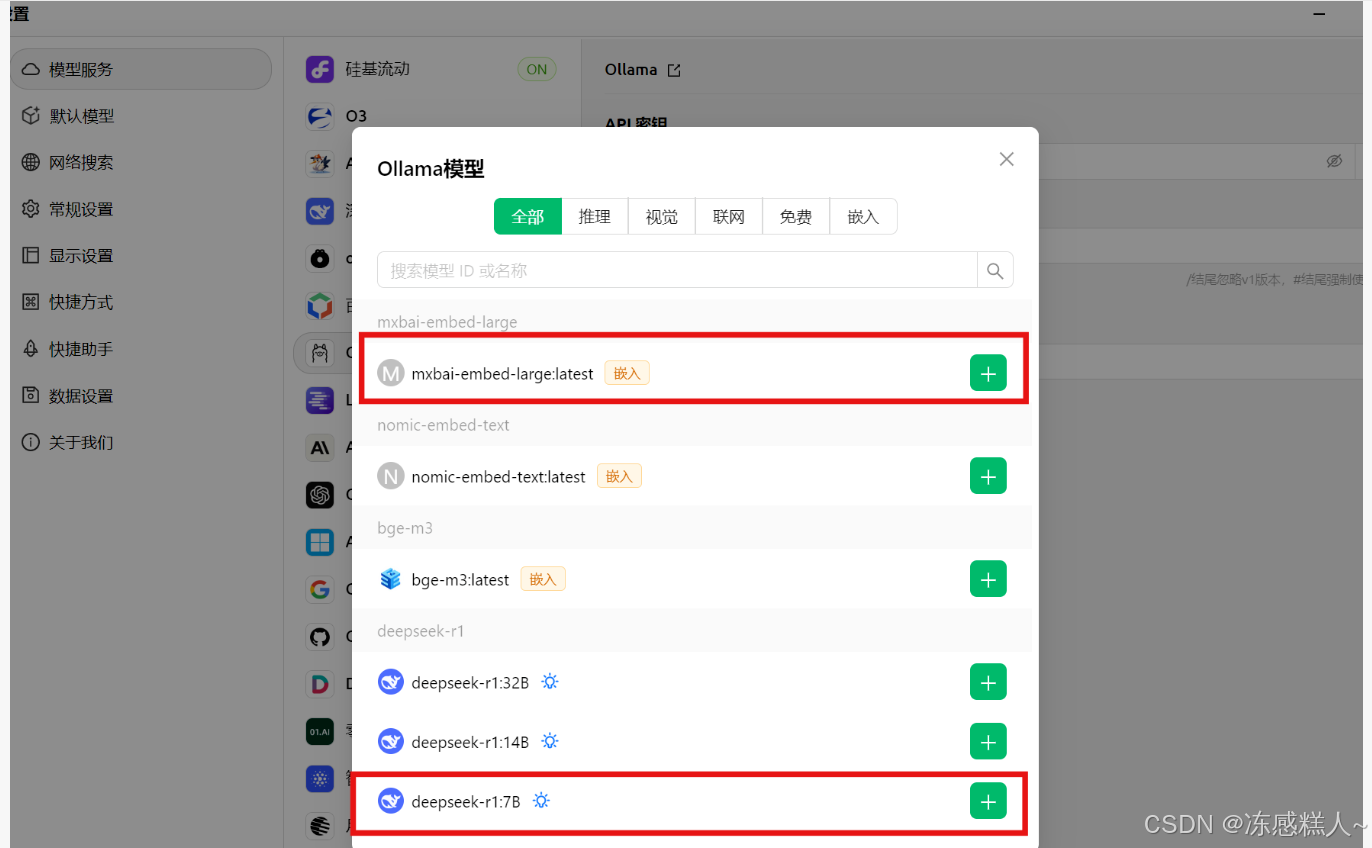The width and height of the screenshot is (1372, 848).
Task: Click the 嵌入 tag on nomic-embed-text:latest
Action: (x=619, y=476)
